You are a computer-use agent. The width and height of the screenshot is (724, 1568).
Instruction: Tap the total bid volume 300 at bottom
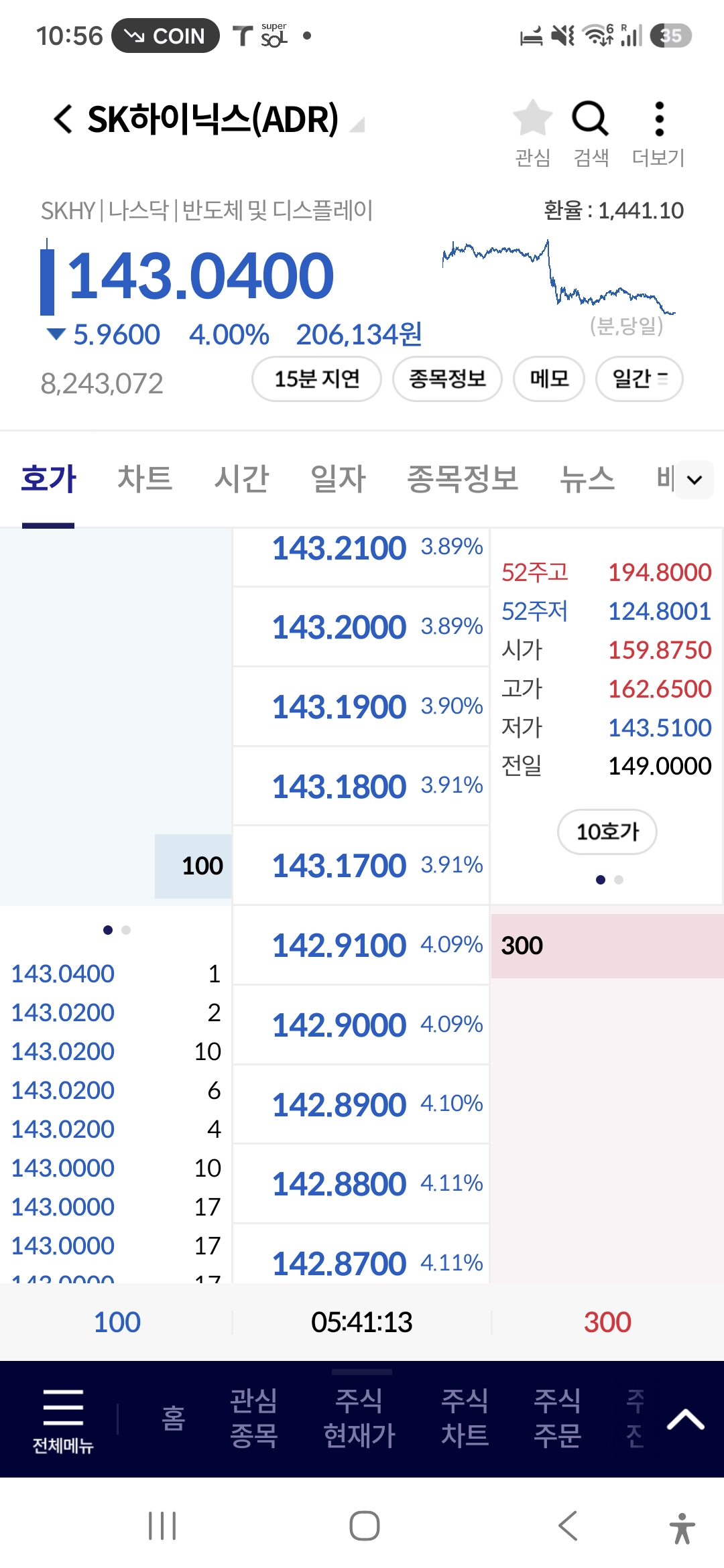tap(607, 1322)
